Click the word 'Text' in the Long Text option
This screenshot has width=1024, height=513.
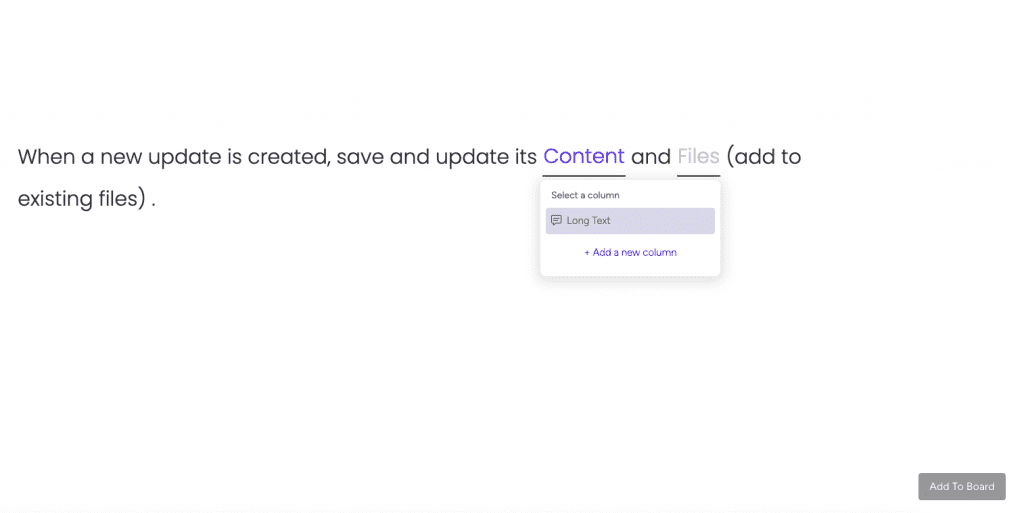(x=601, y=221)
